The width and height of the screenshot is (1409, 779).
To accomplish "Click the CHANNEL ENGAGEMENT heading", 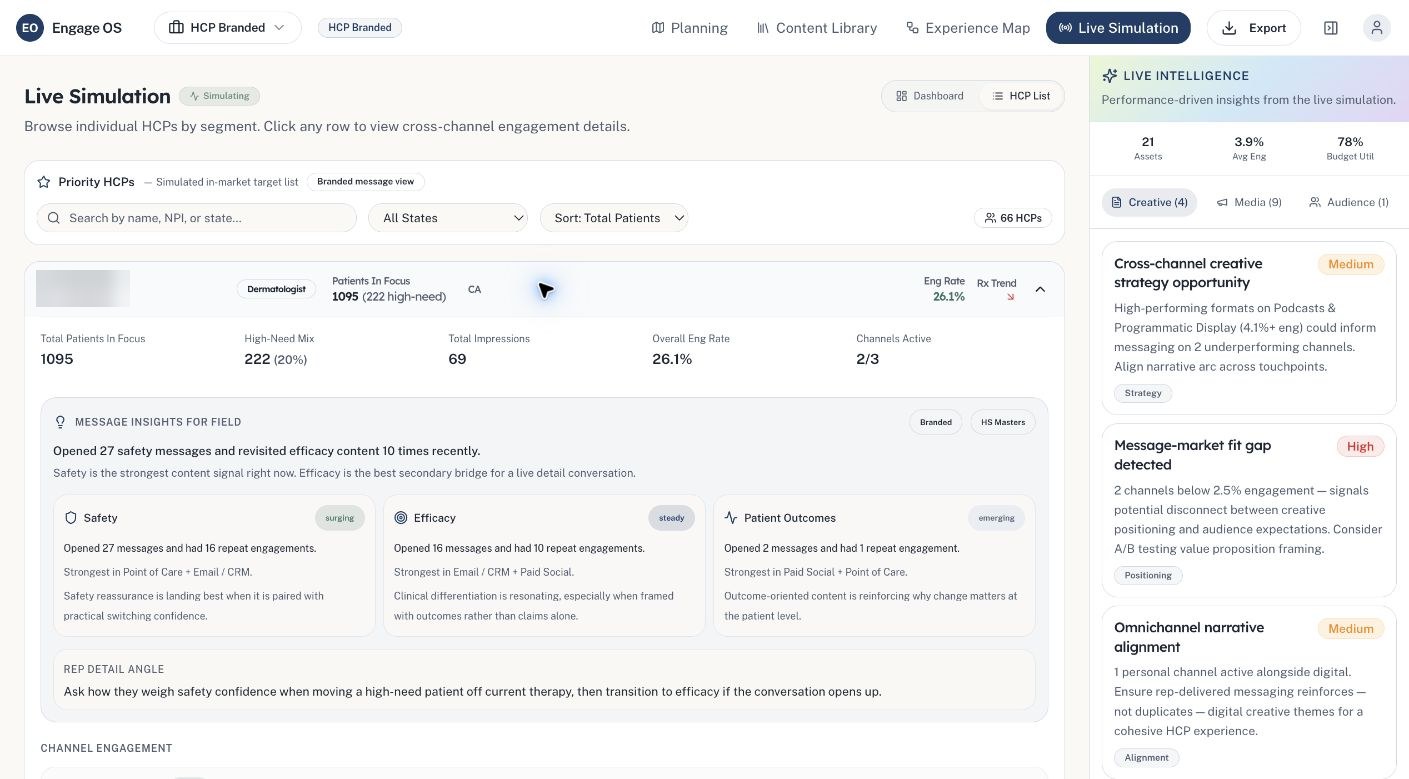I will [107, 748].
